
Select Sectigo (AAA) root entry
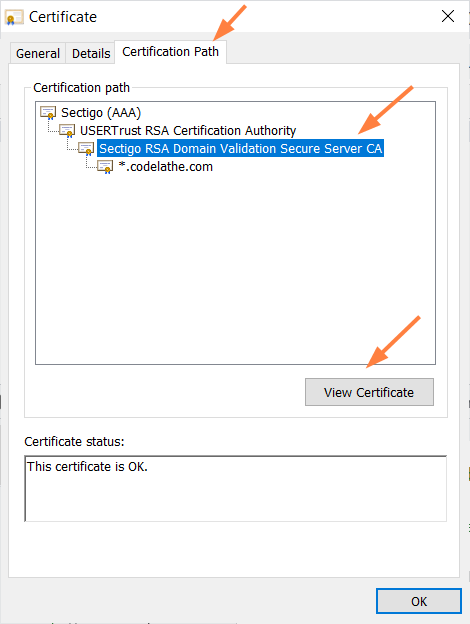[101, 113]
